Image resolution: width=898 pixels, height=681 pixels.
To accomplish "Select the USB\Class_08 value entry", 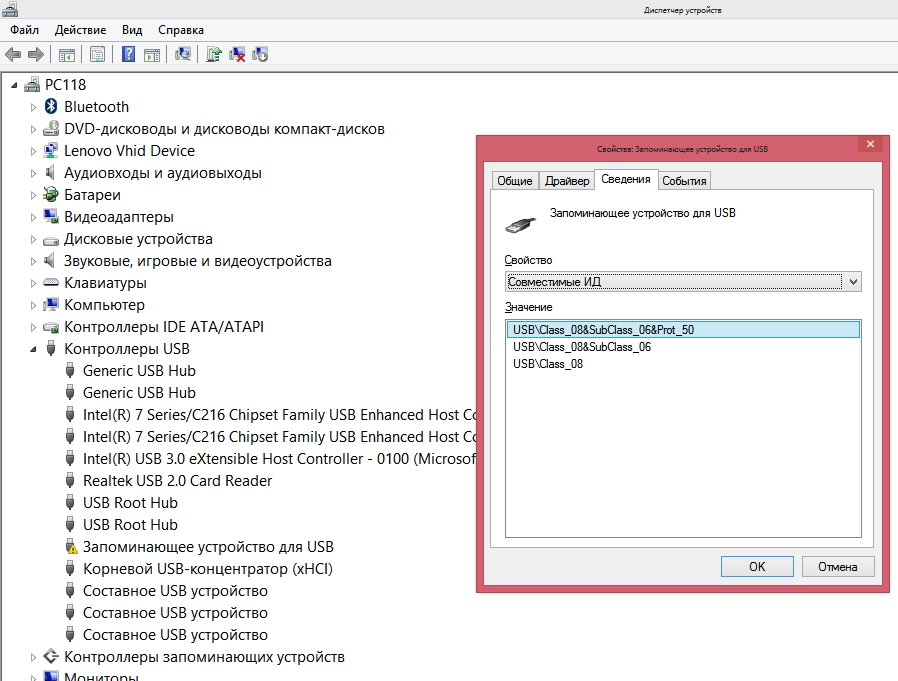I will point(548,364).
